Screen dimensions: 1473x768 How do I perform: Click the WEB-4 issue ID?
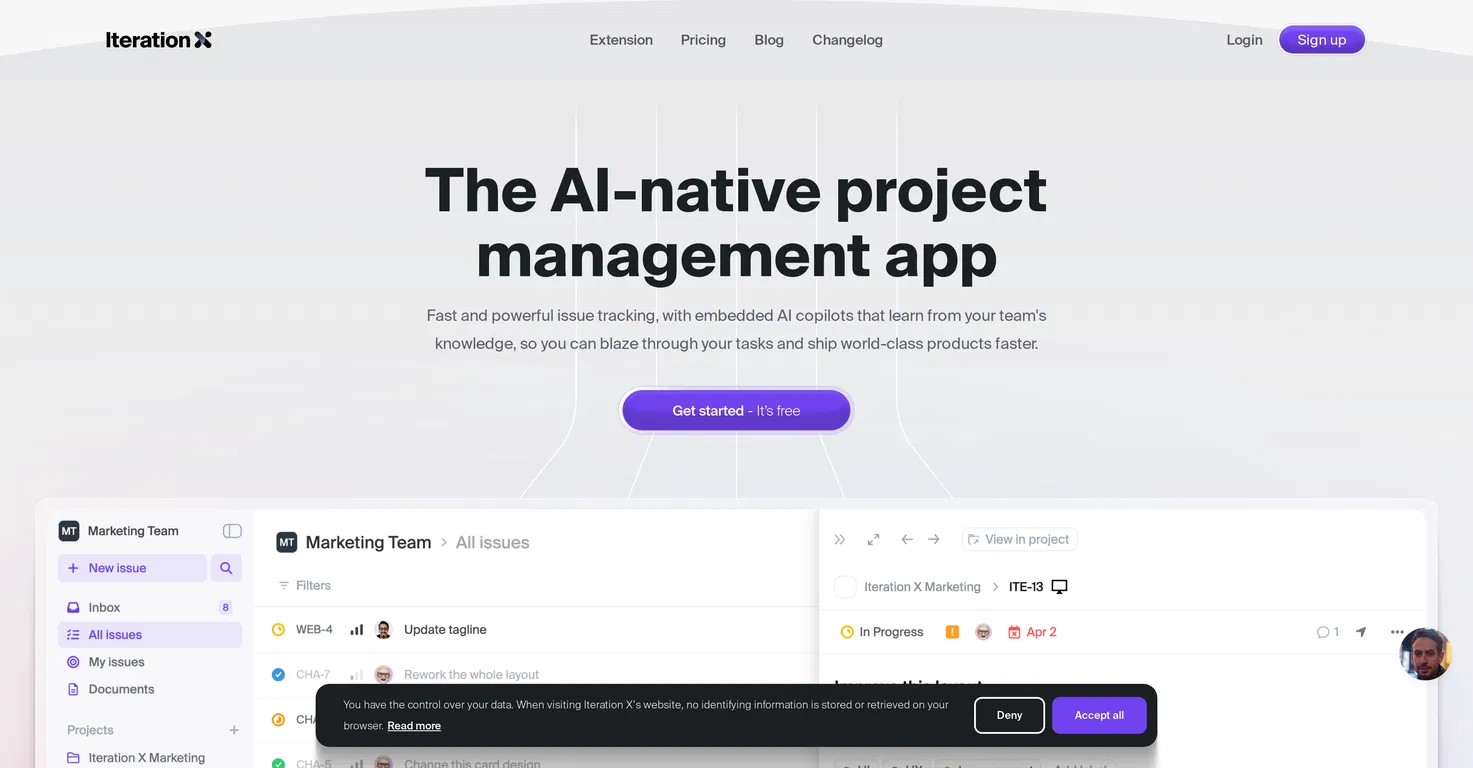click(314, 630)
